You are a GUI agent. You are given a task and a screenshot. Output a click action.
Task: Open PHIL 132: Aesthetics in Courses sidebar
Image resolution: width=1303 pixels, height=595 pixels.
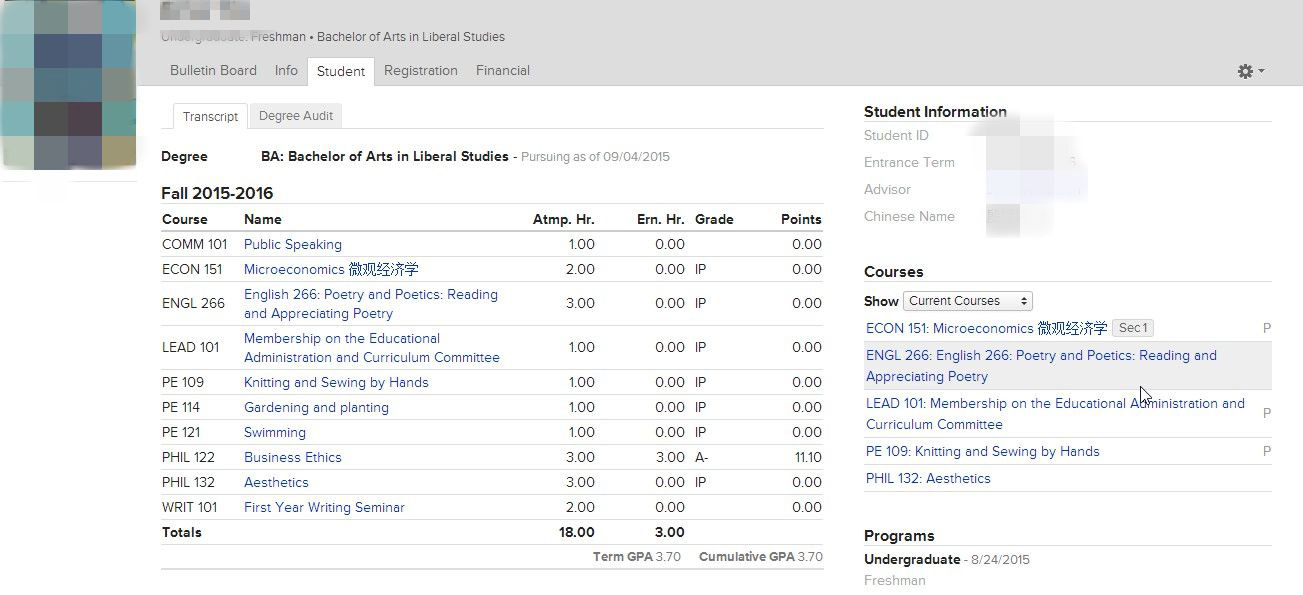(x=928, y=479)
